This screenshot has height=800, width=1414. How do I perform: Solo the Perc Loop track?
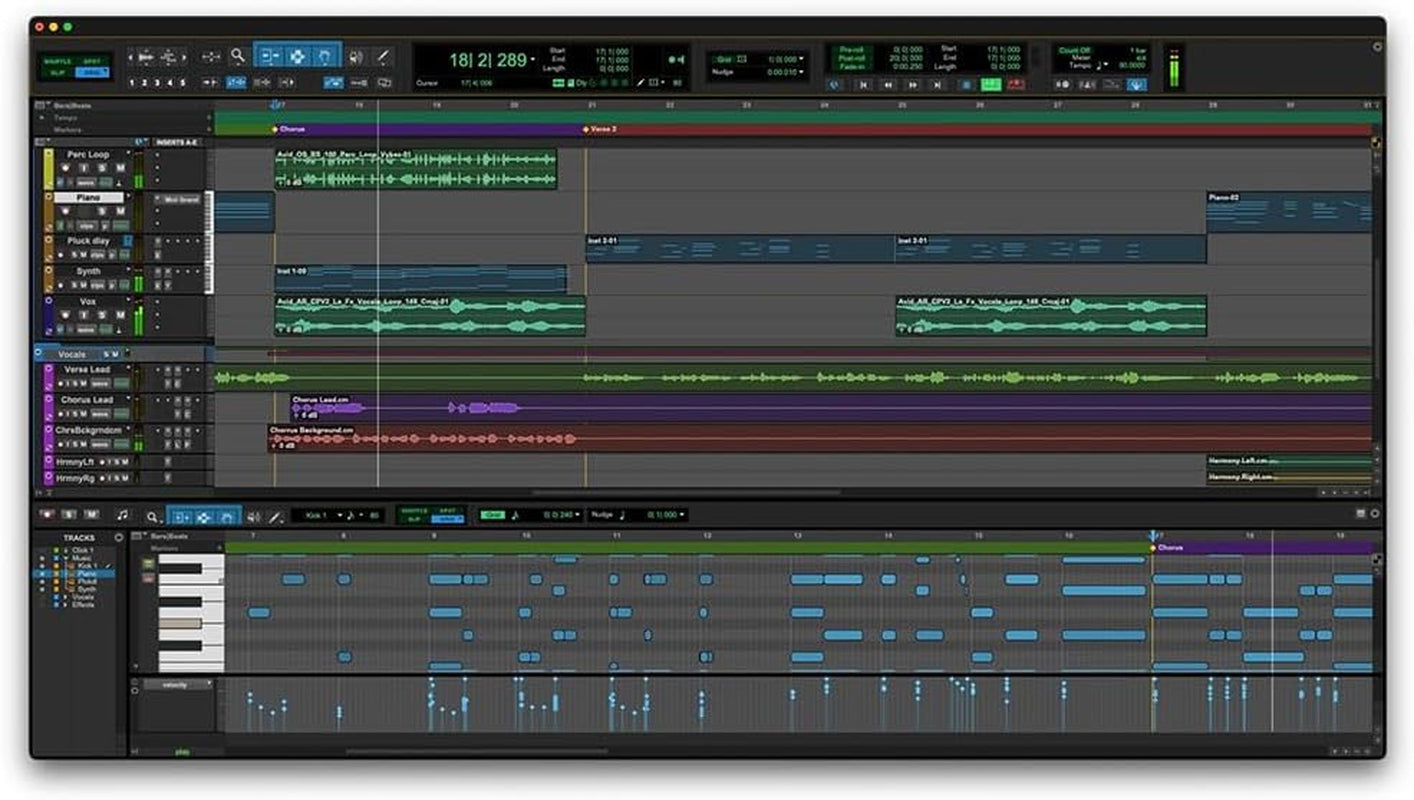102,168
